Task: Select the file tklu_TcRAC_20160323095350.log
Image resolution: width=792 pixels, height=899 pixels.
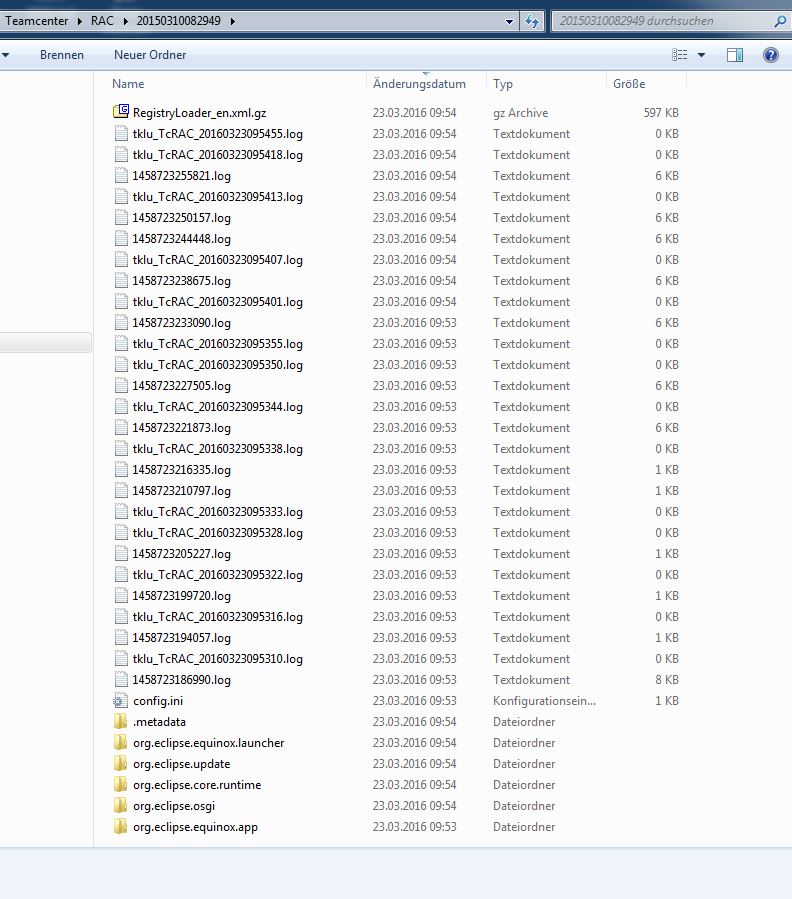Action: tap(218, 365)
